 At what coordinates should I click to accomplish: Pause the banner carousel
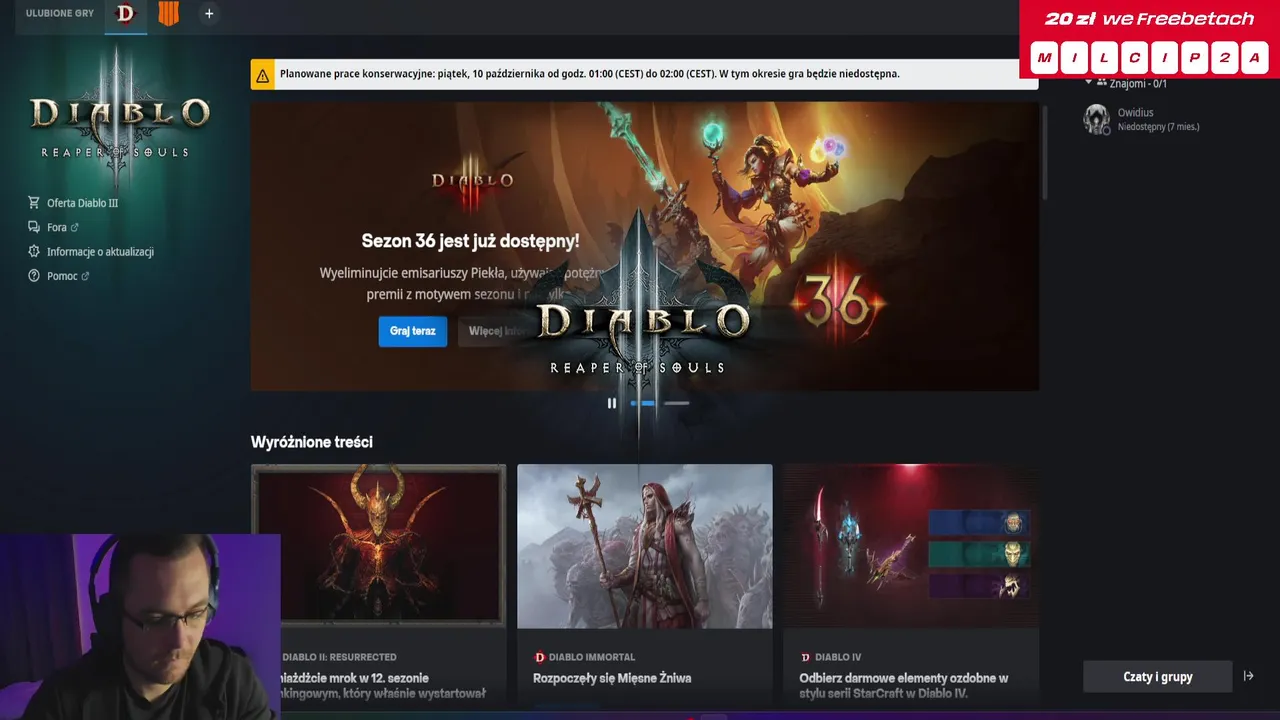[x=612, y=403]
